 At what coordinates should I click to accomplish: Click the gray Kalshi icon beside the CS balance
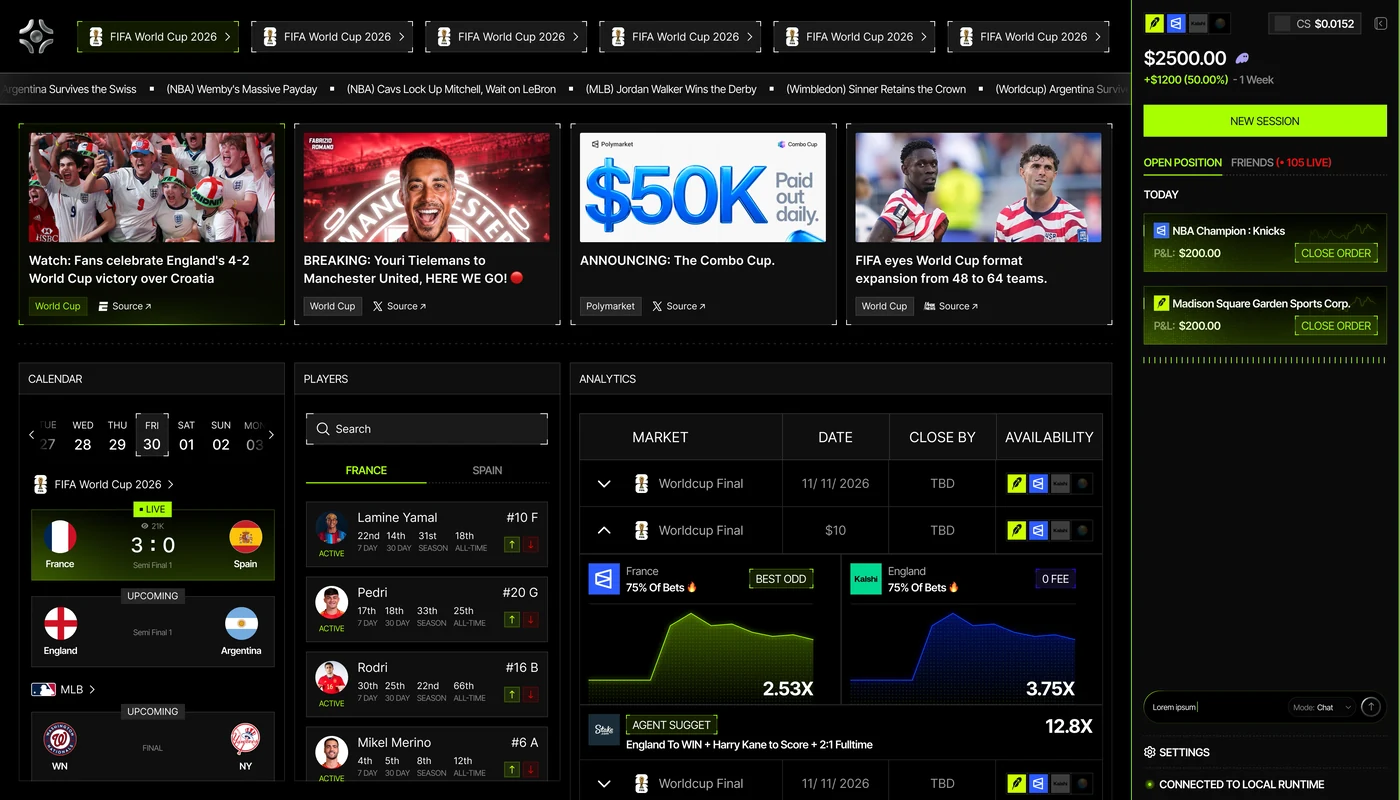click(x=1198, y=23)
